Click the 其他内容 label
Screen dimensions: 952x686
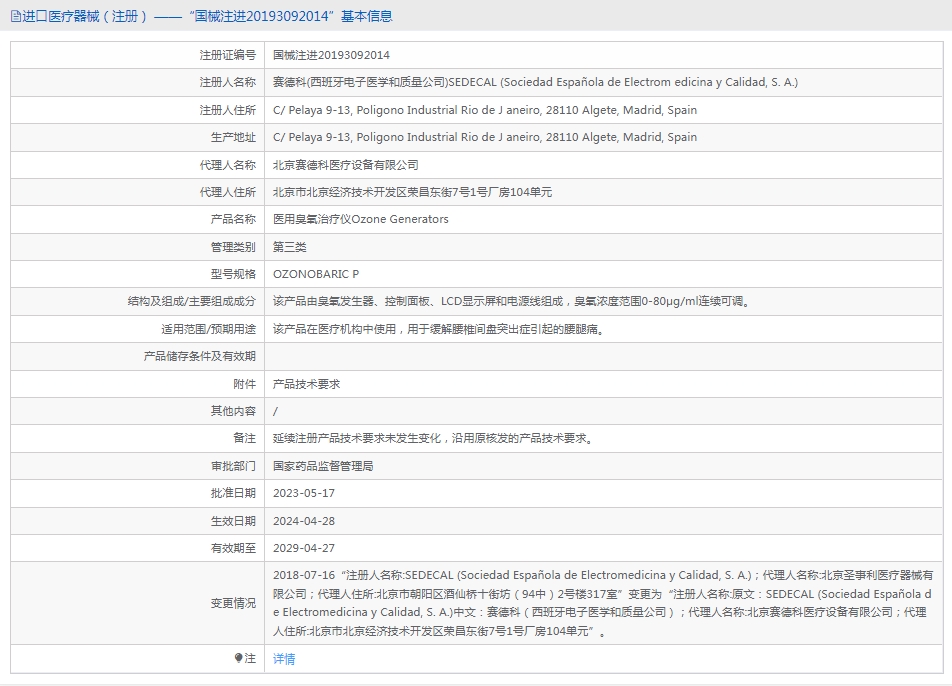pyautogui.click(x=233, y=411)
